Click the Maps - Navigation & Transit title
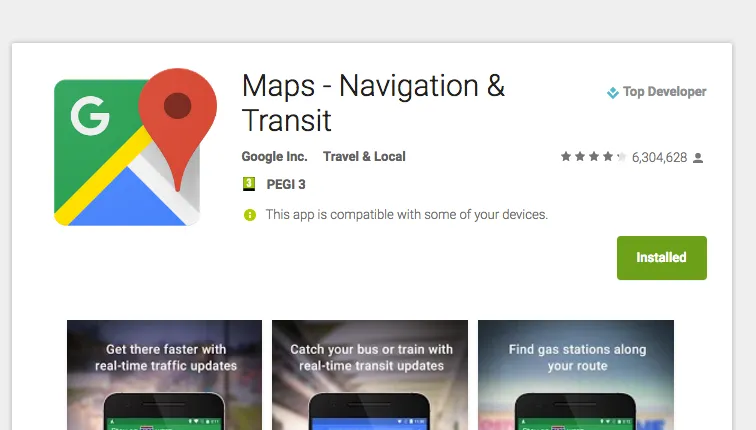 (373, 103)
